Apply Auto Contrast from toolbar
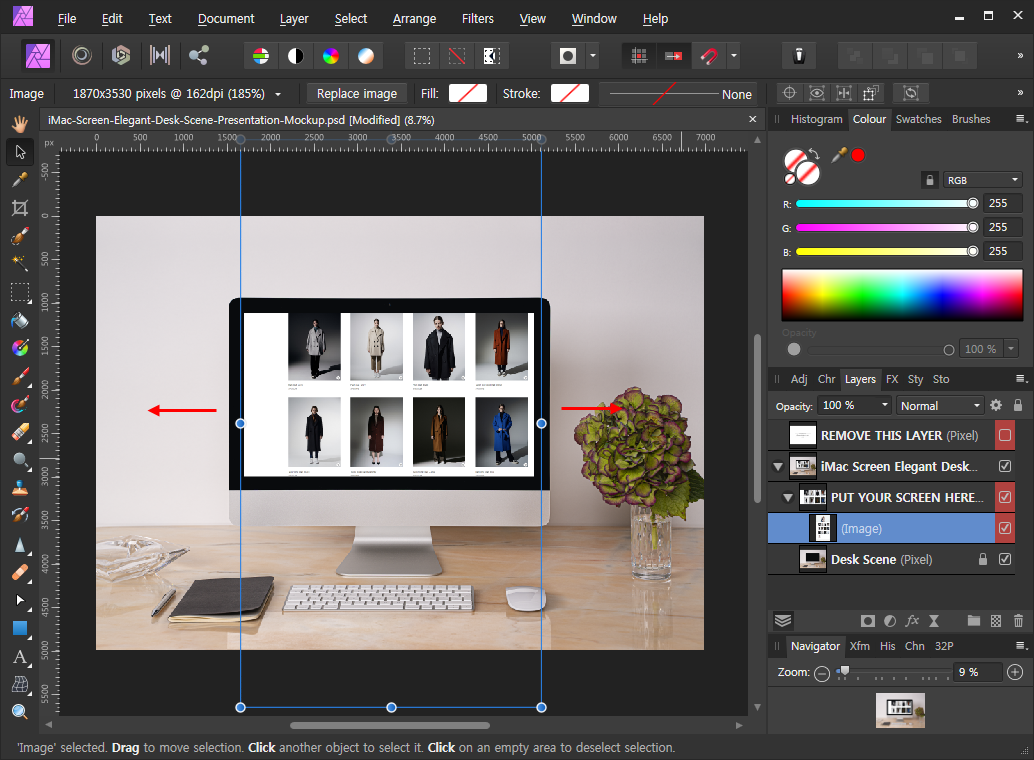Image resolution: width=1034 pixels, height=760 pixels. pyautogui.click(x=295, y=56)
